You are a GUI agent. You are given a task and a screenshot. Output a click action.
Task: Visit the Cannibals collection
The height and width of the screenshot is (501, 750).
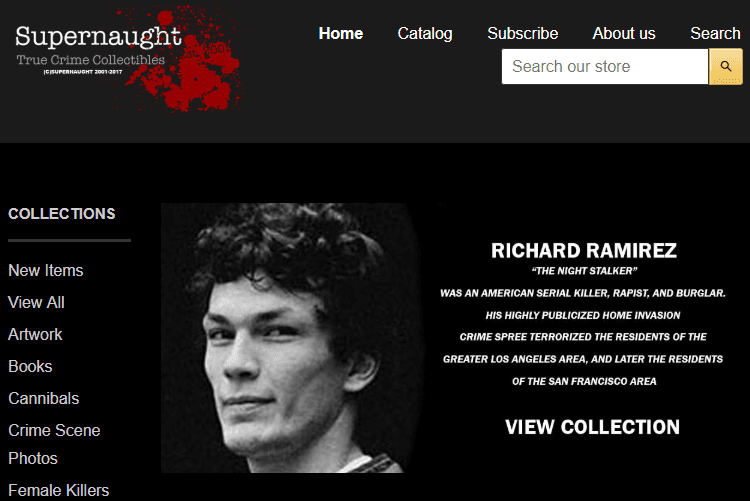44,399
